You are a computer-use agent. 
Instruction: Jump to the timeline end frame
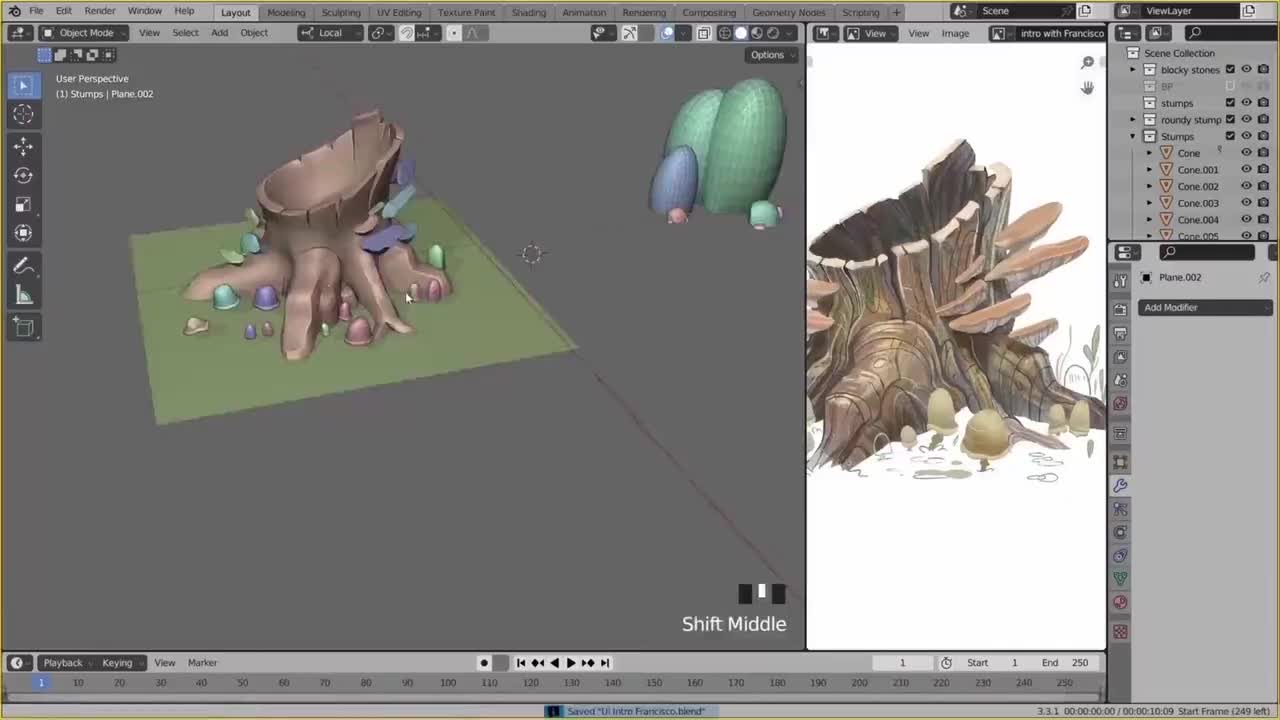click(604, 663)
